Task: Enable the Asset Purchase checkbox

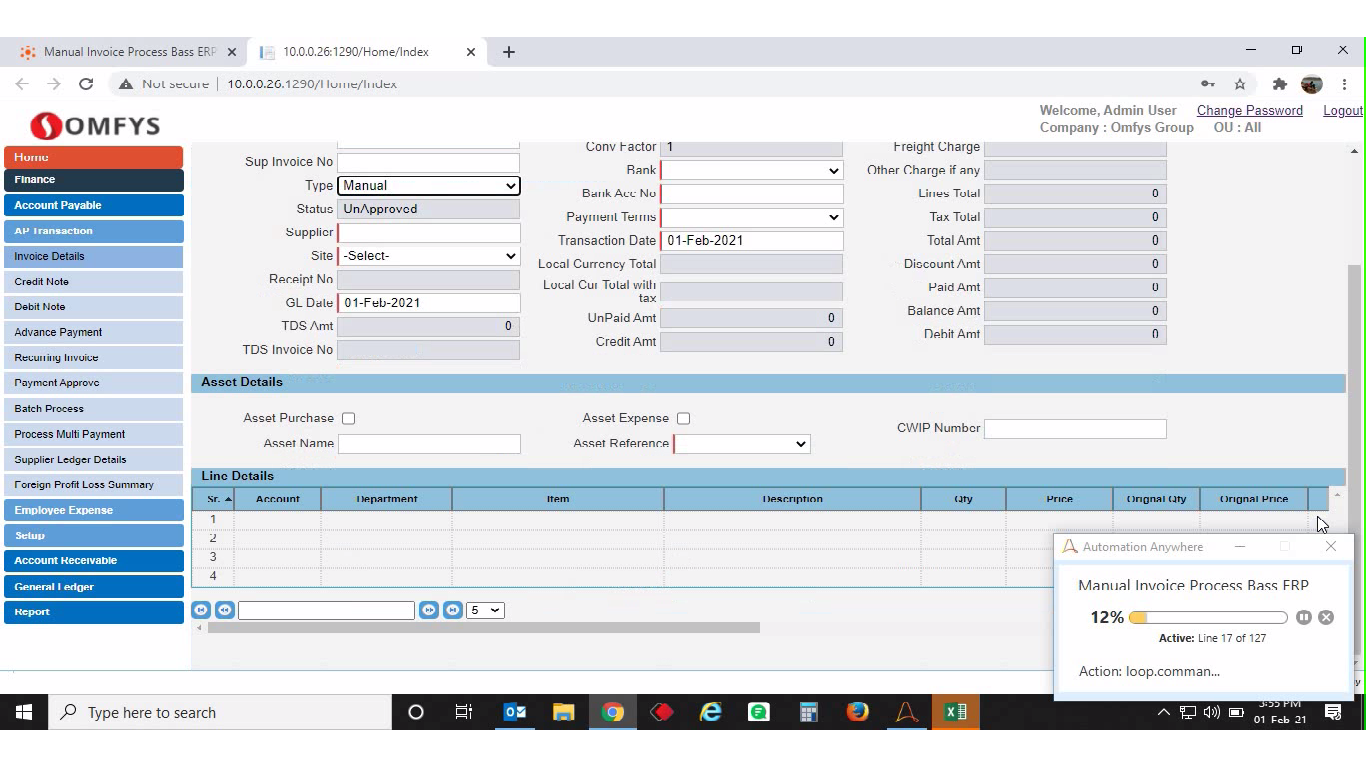Action: pyautogui.click(x=348, y=419)
